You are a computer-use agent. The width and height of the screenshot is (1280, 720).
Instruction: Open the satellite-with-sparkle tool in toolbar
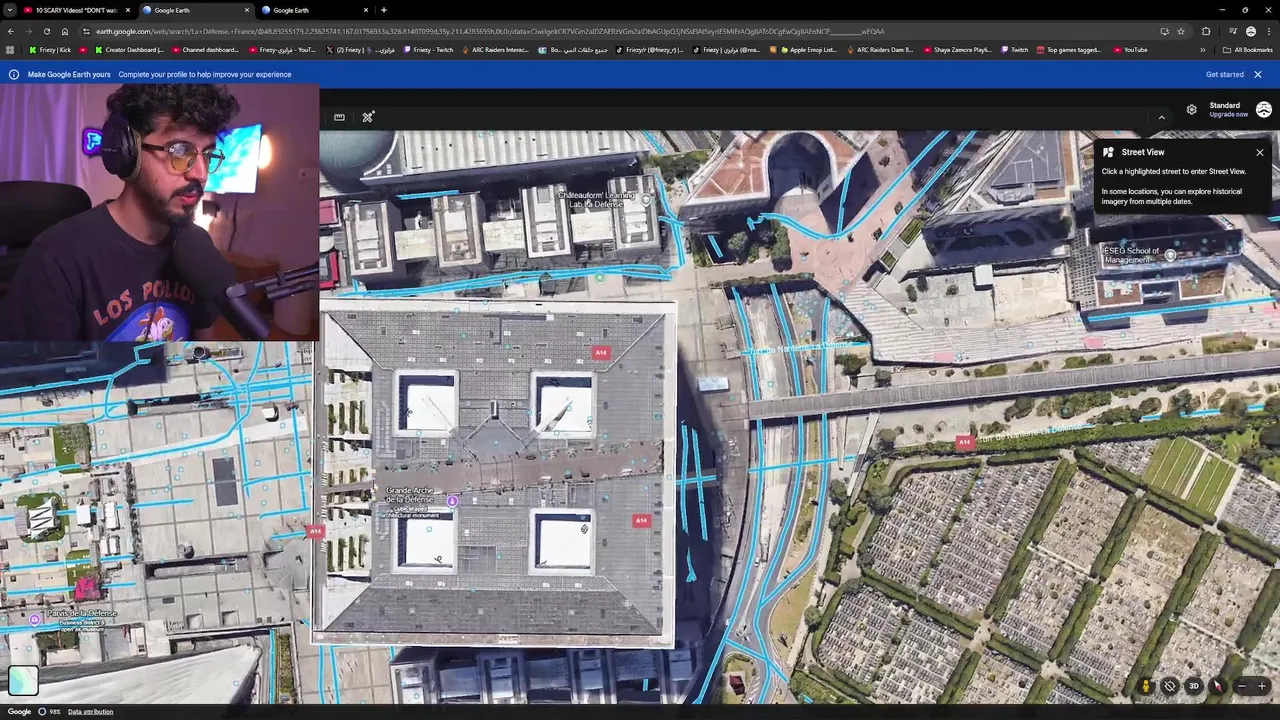368,117
